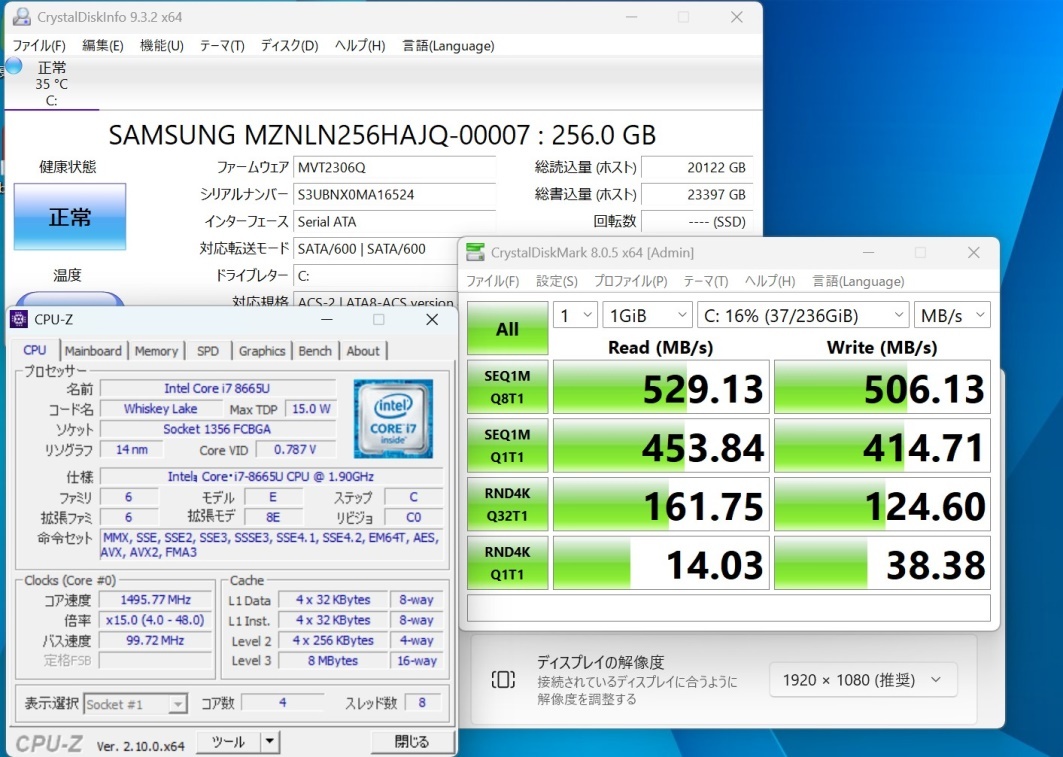Click the firmware field MVT2306Q
The width and height of the screenshot is (1063, 757).
395,167
